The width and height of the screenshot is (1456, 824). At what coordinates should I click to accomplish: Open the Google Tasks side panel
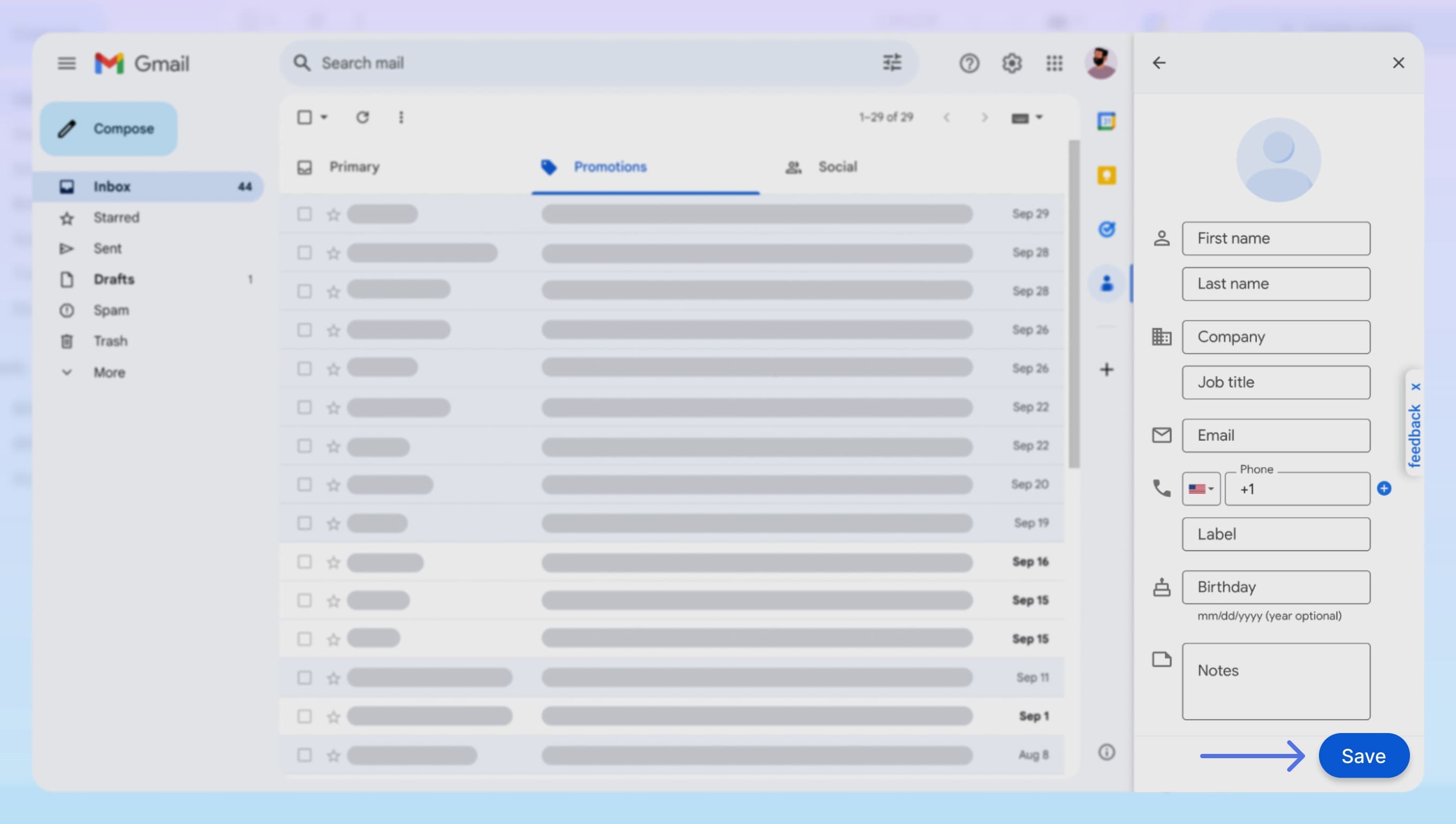click(x=1108, y=229)
